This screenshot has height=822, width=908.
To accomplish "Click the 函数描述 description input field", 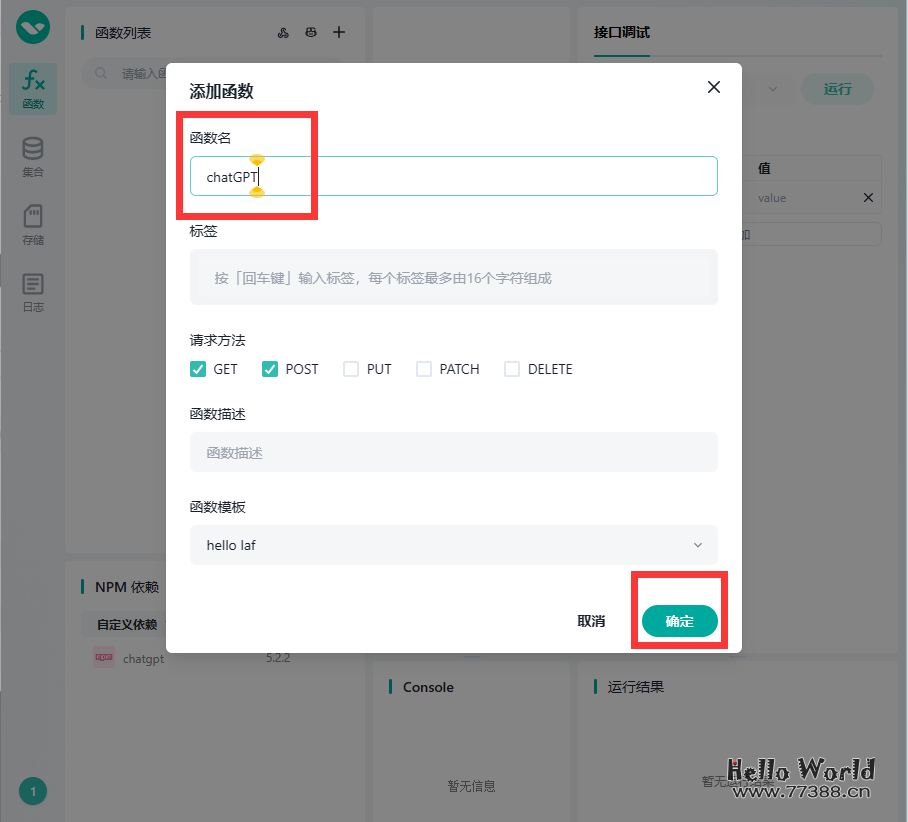I will pyautogui.click(x=455, y=451).
